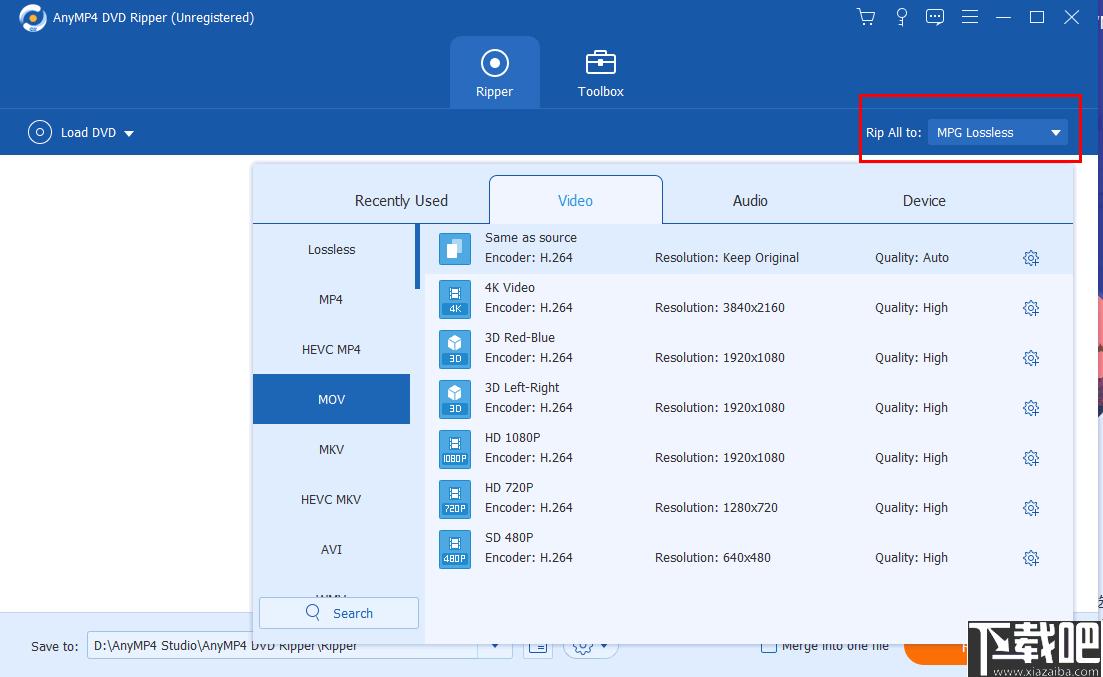
Task: Open the shopping cart purchase icon
Action: (866, 17)
